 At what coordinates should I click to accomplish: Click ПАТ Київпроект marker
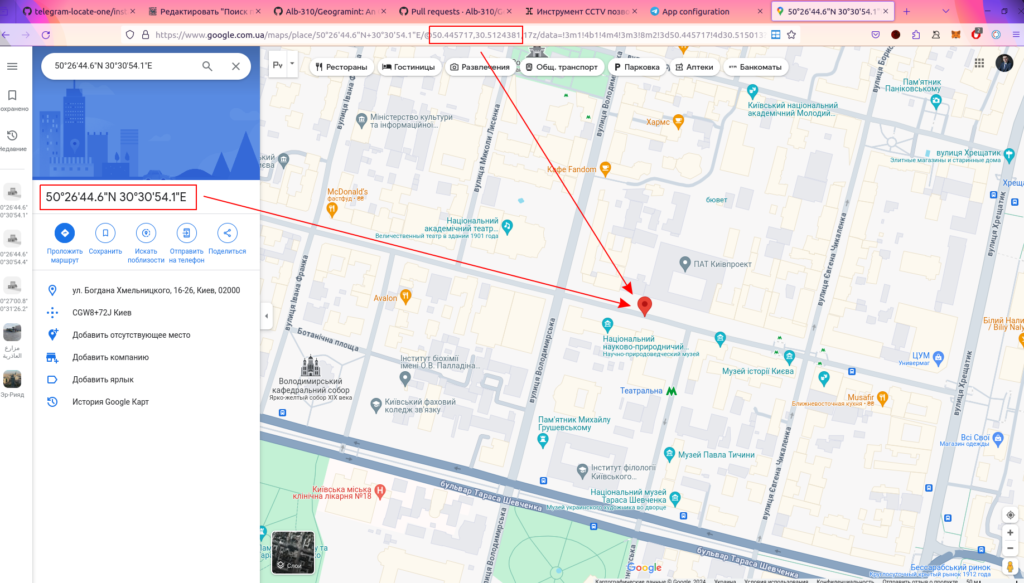pyautogui.click(x=684, y=264)
